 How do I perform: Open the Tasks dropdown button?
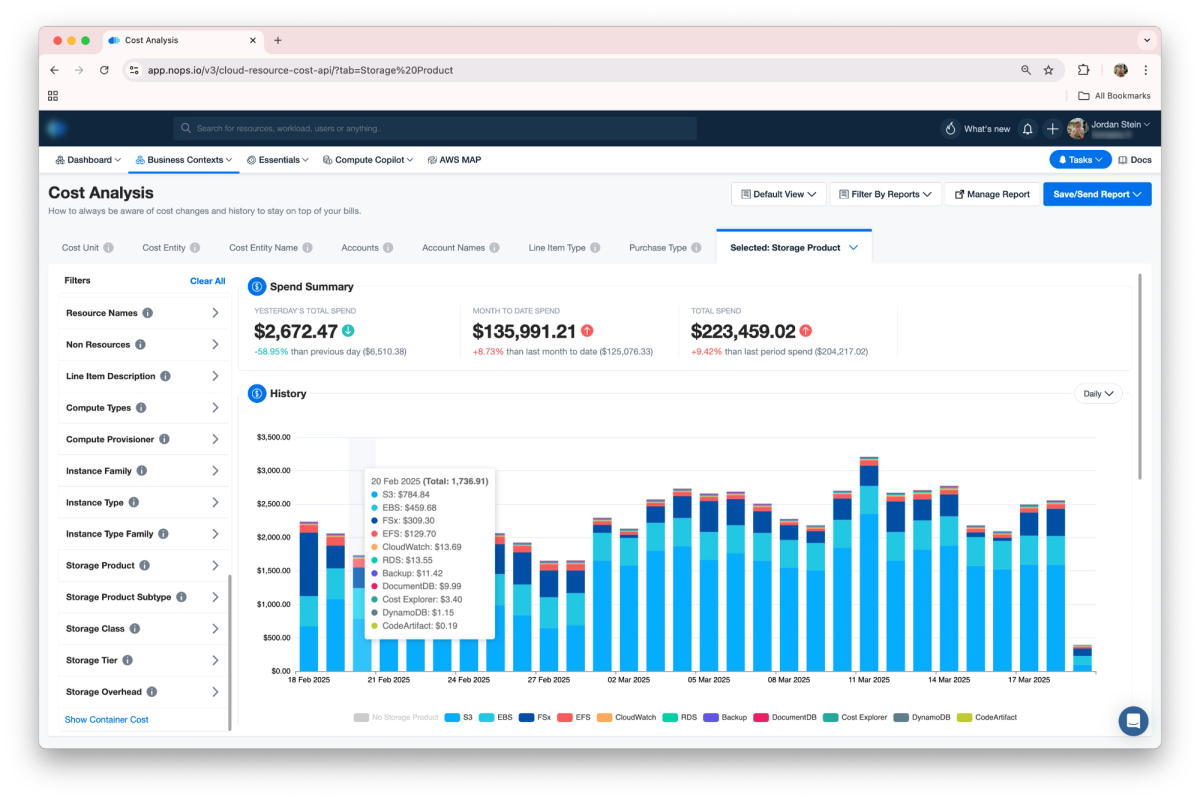(1080, 160)
